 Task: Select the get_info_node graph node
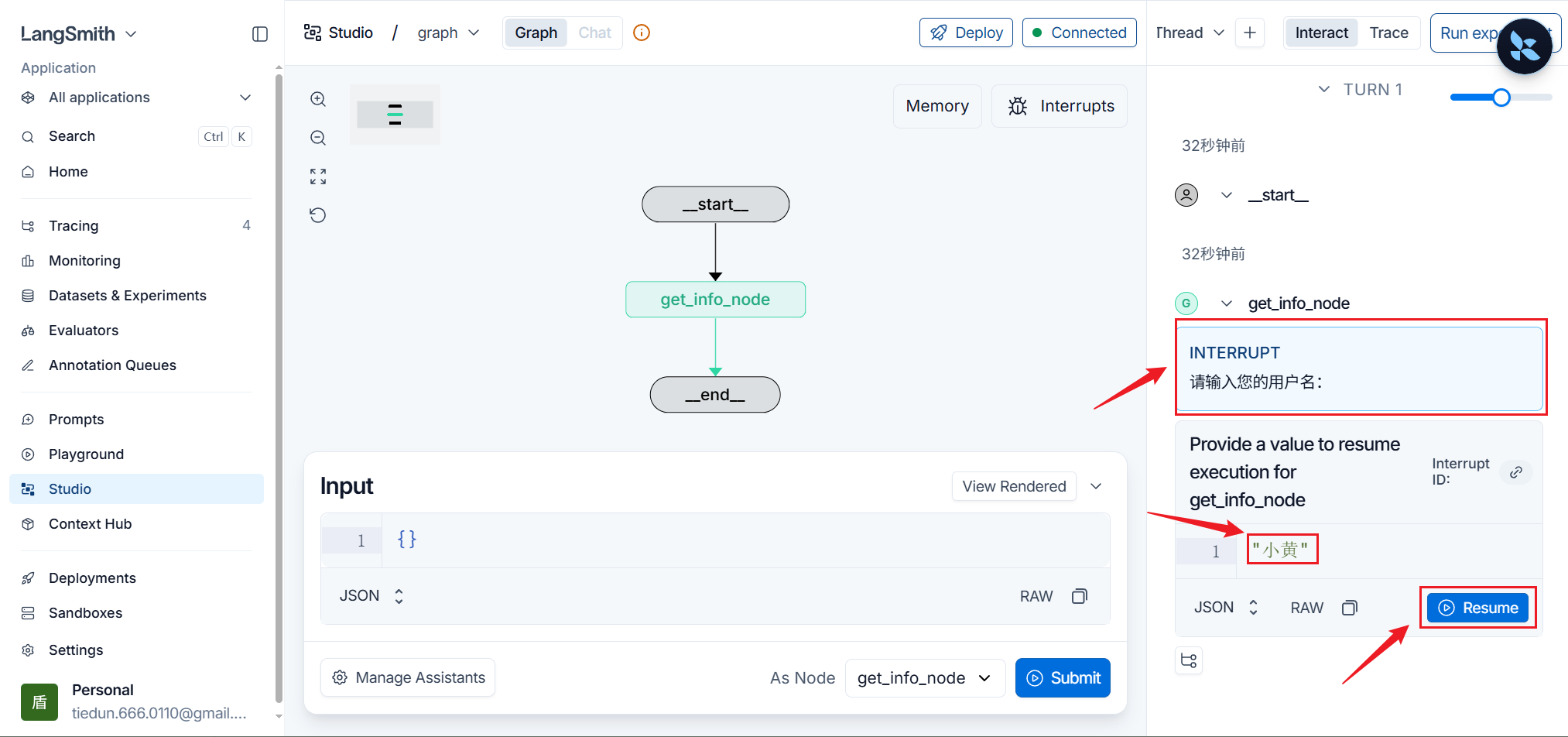pos(715,300)
